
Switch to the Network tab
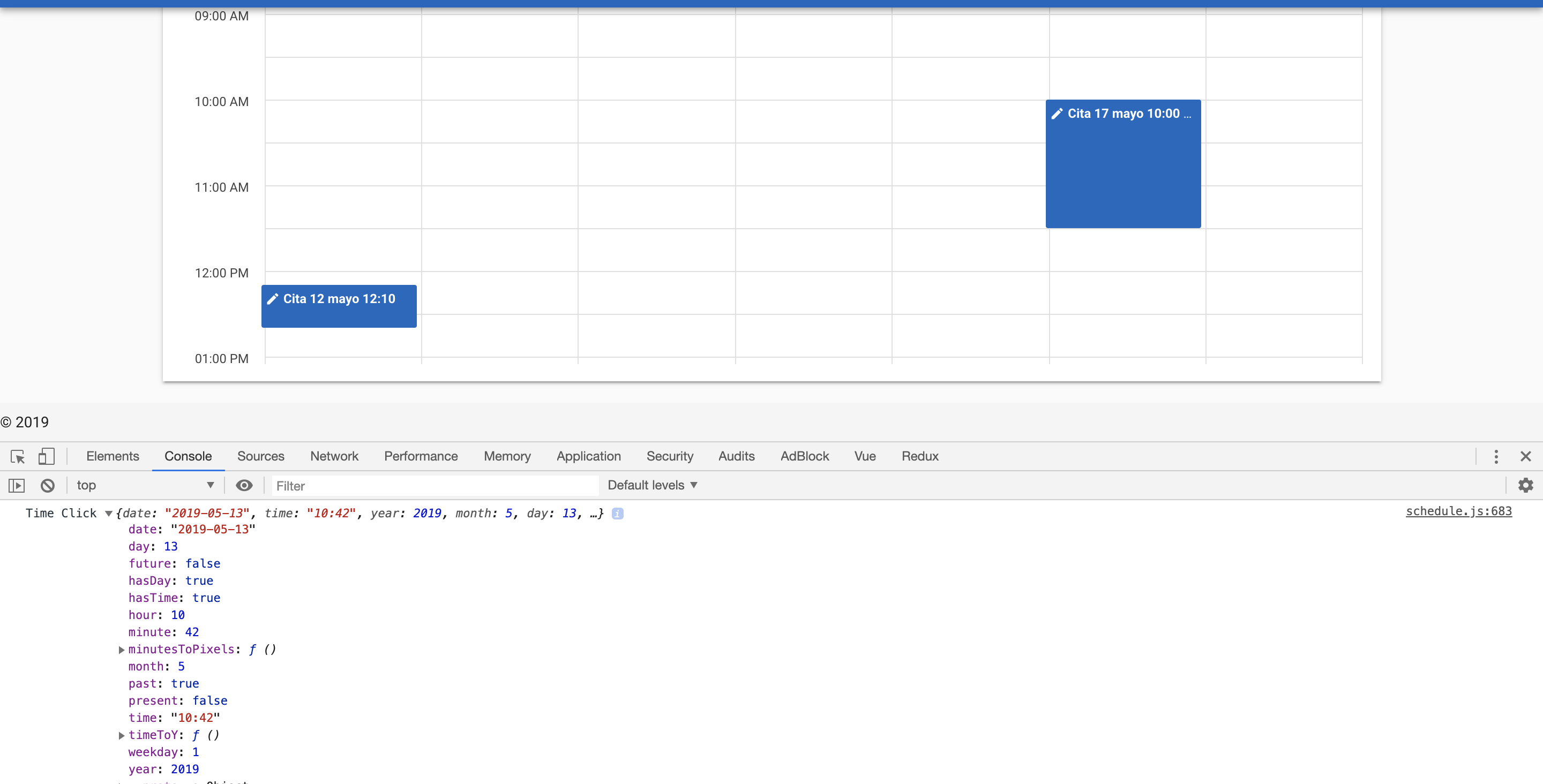point(334,456)
